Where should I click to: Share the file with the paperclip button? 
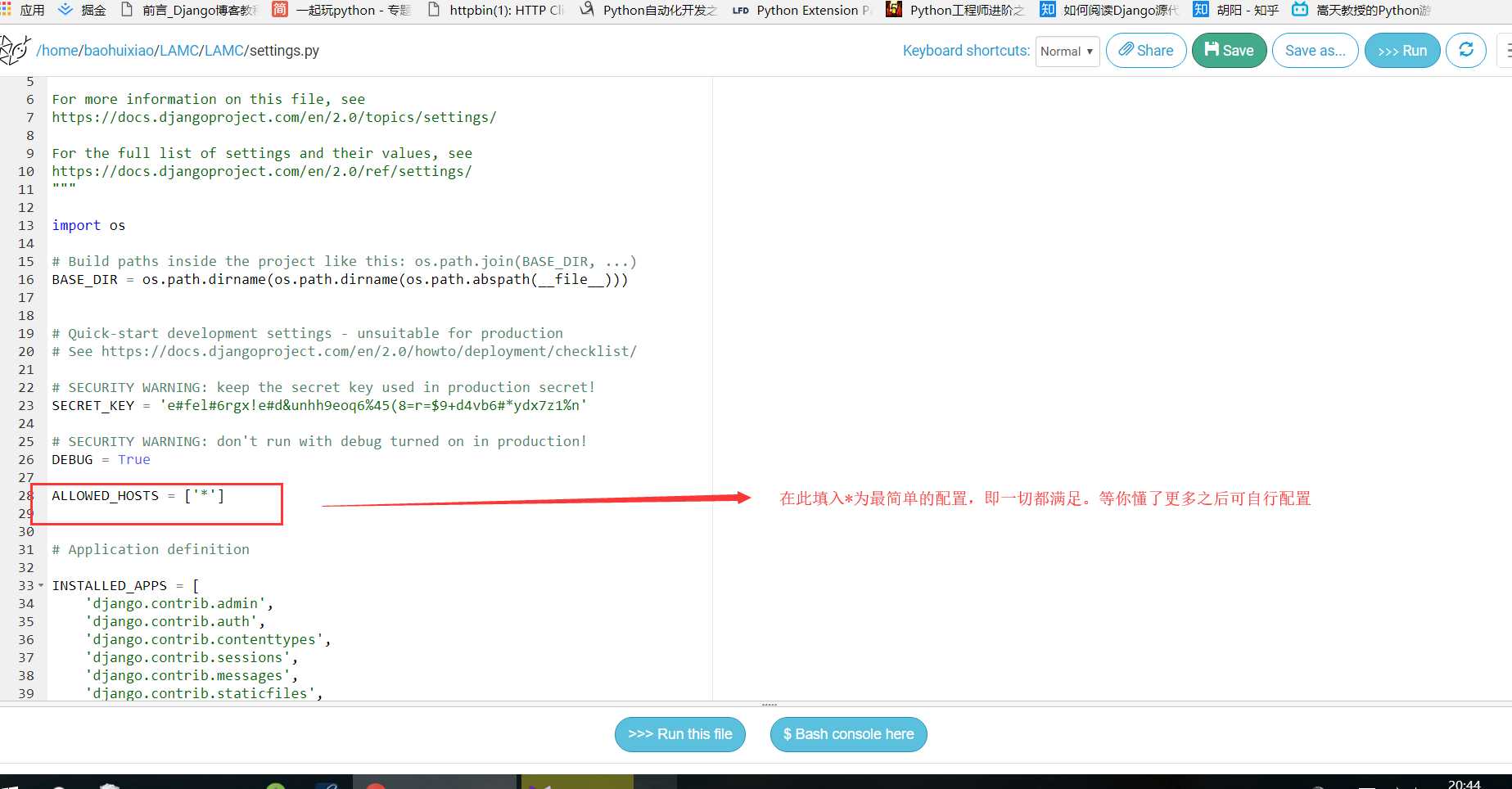coord(1146,50)
